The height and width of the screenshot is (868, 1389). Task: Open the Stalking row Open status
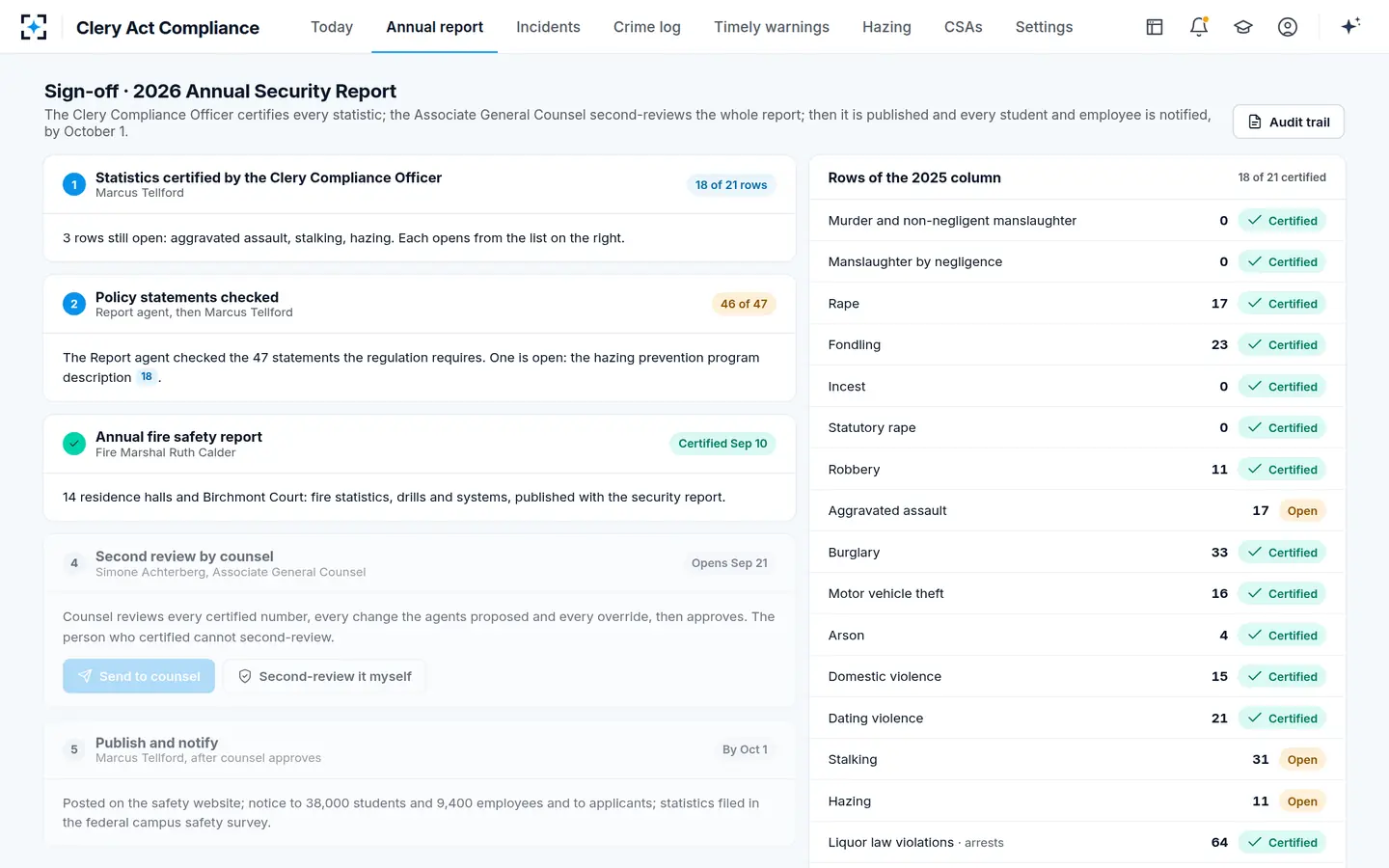coord(1302,760)
